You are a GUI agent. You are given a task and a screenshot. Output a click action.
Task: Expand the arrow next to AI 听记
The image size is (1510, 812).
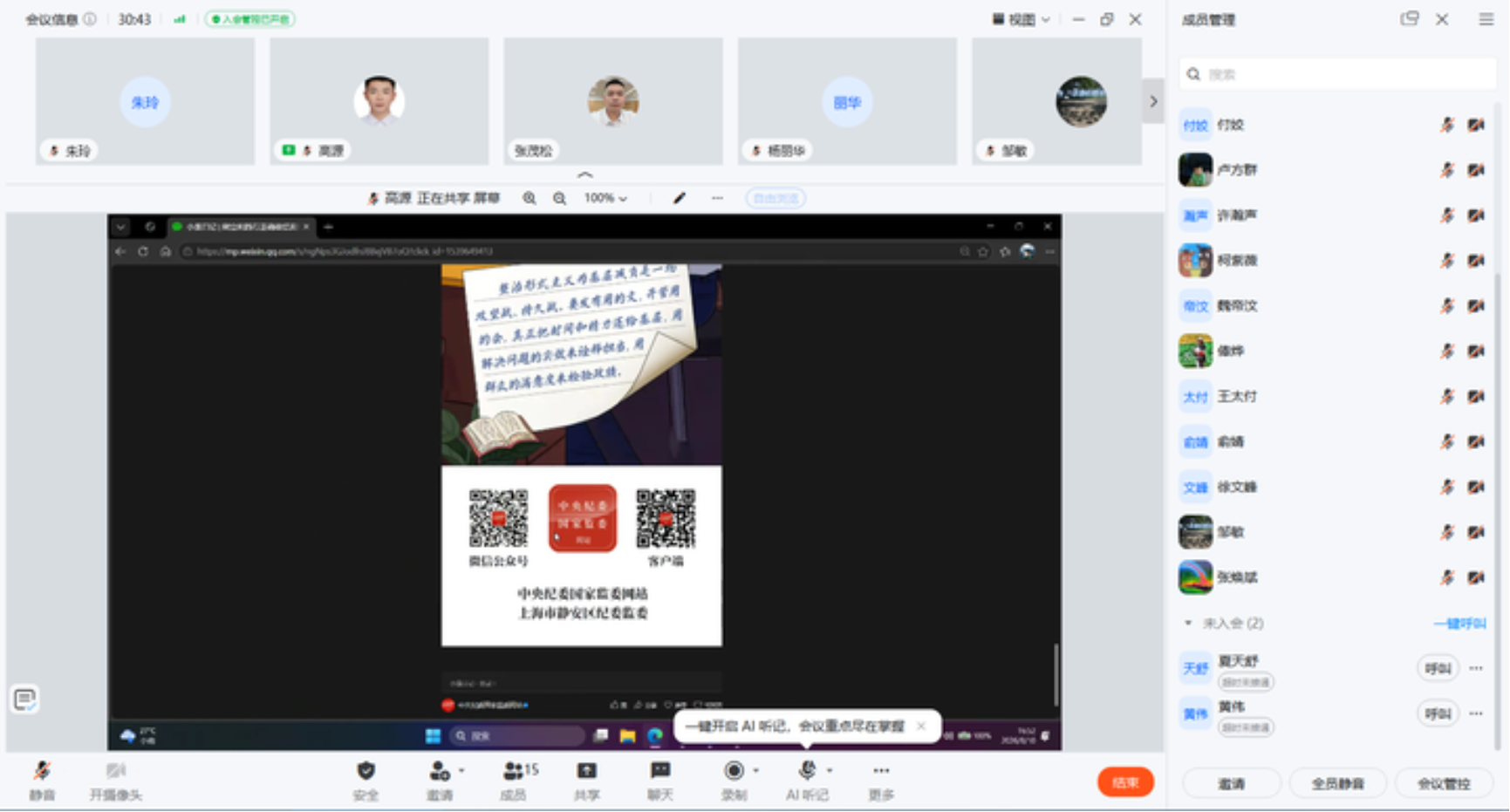(830, 770)
